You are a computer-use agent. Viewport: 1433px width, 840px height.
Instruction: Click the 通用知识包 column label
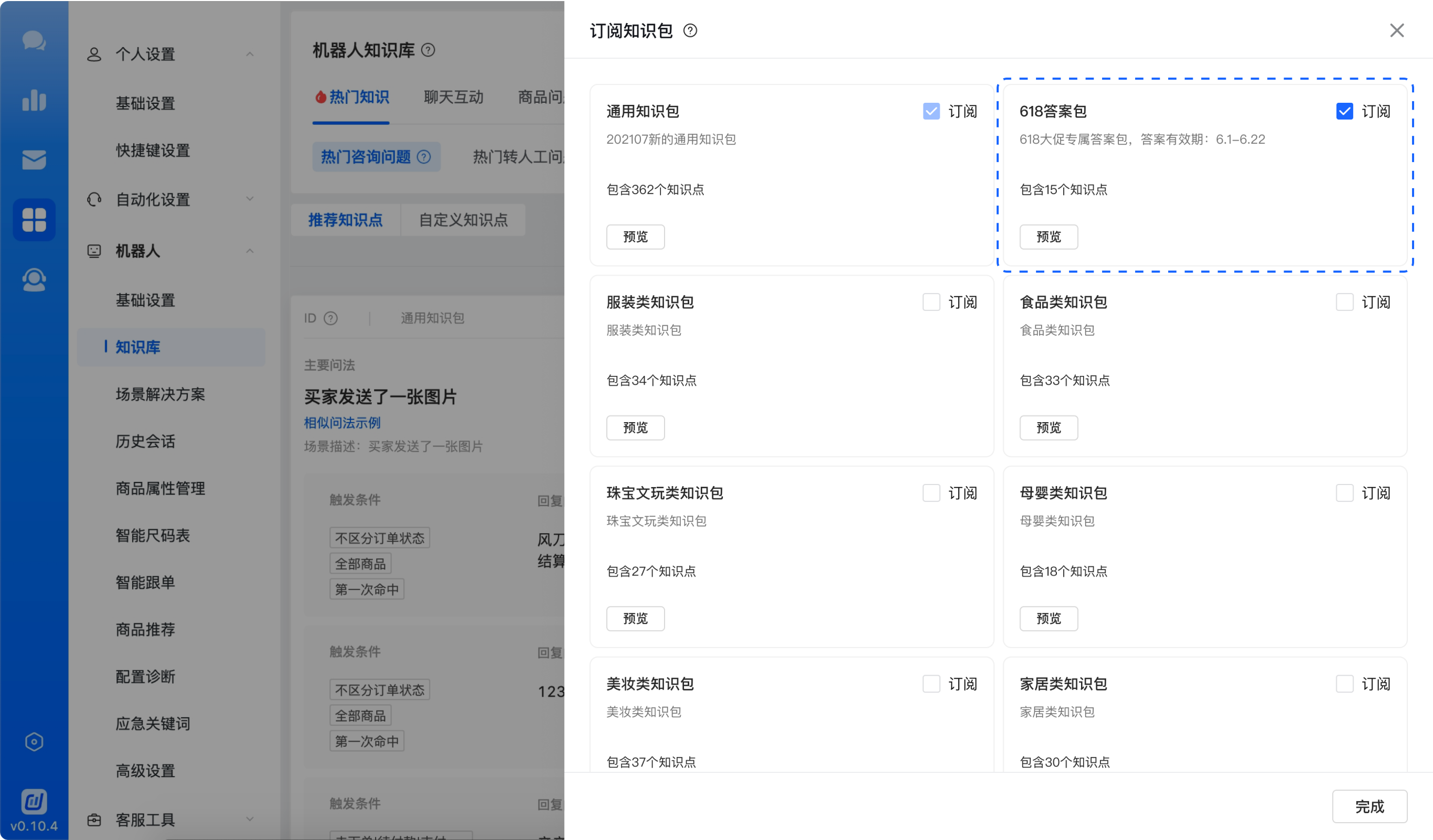[432, 318]
